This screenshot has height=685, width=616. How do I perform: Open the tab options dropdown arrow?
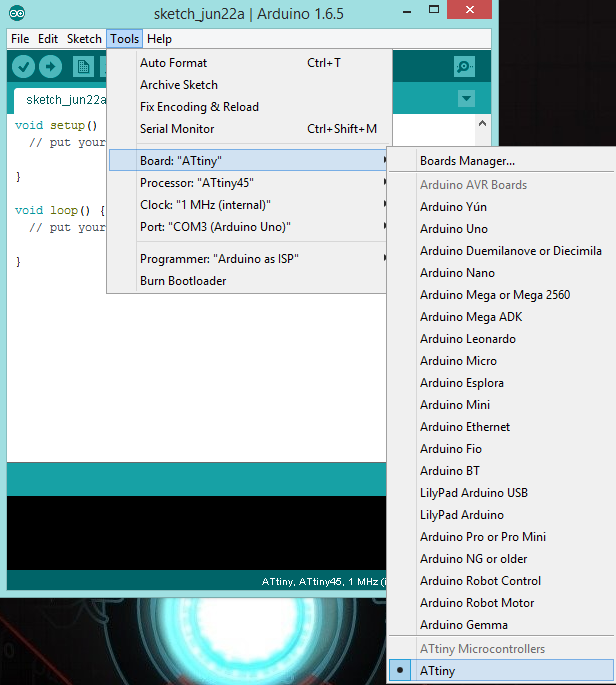[x=466, y=98]
